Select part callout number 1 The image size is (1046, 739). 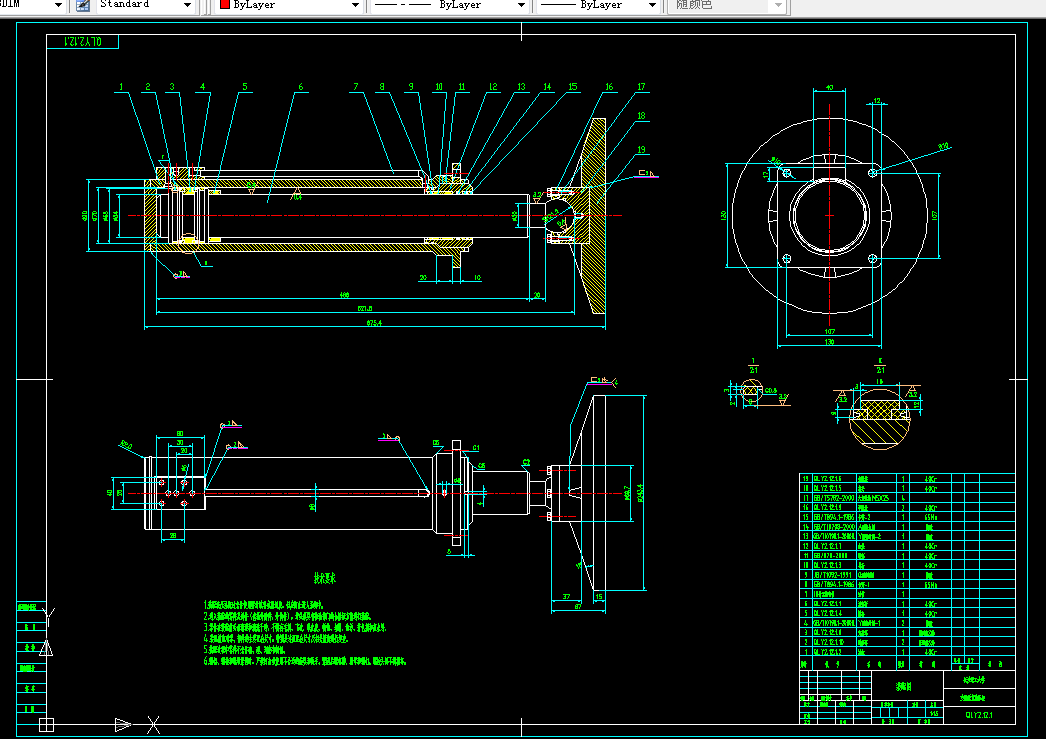(x=121, y=88)
